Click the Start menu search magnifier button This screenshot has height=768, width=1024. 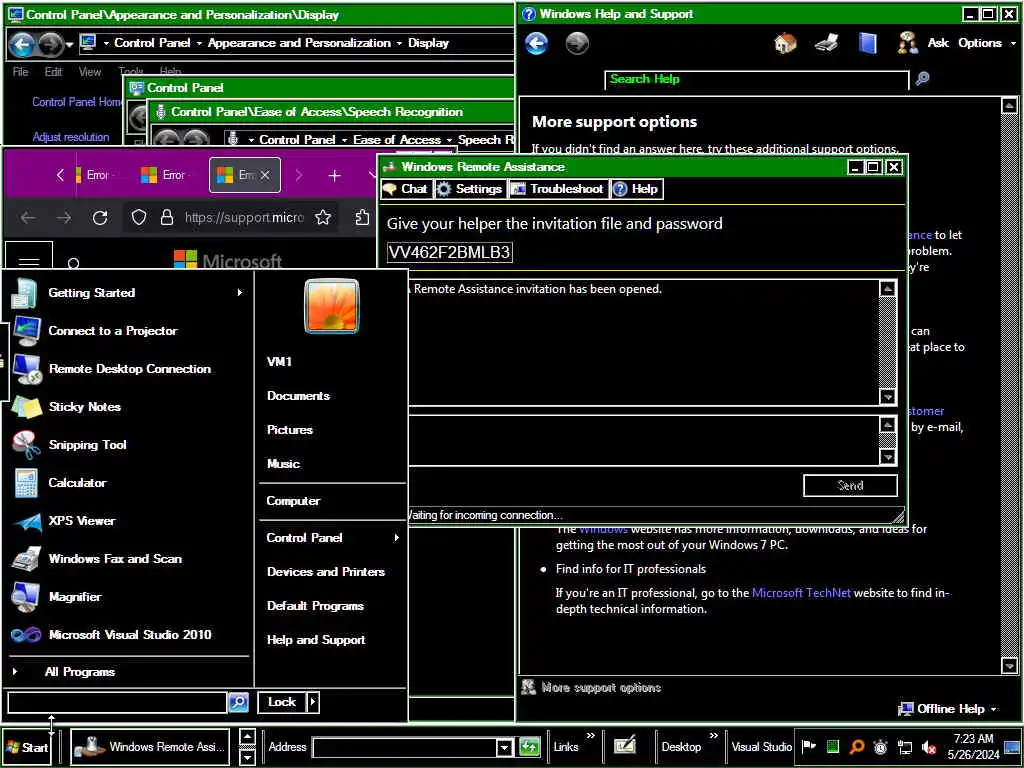tap(238, 702)
